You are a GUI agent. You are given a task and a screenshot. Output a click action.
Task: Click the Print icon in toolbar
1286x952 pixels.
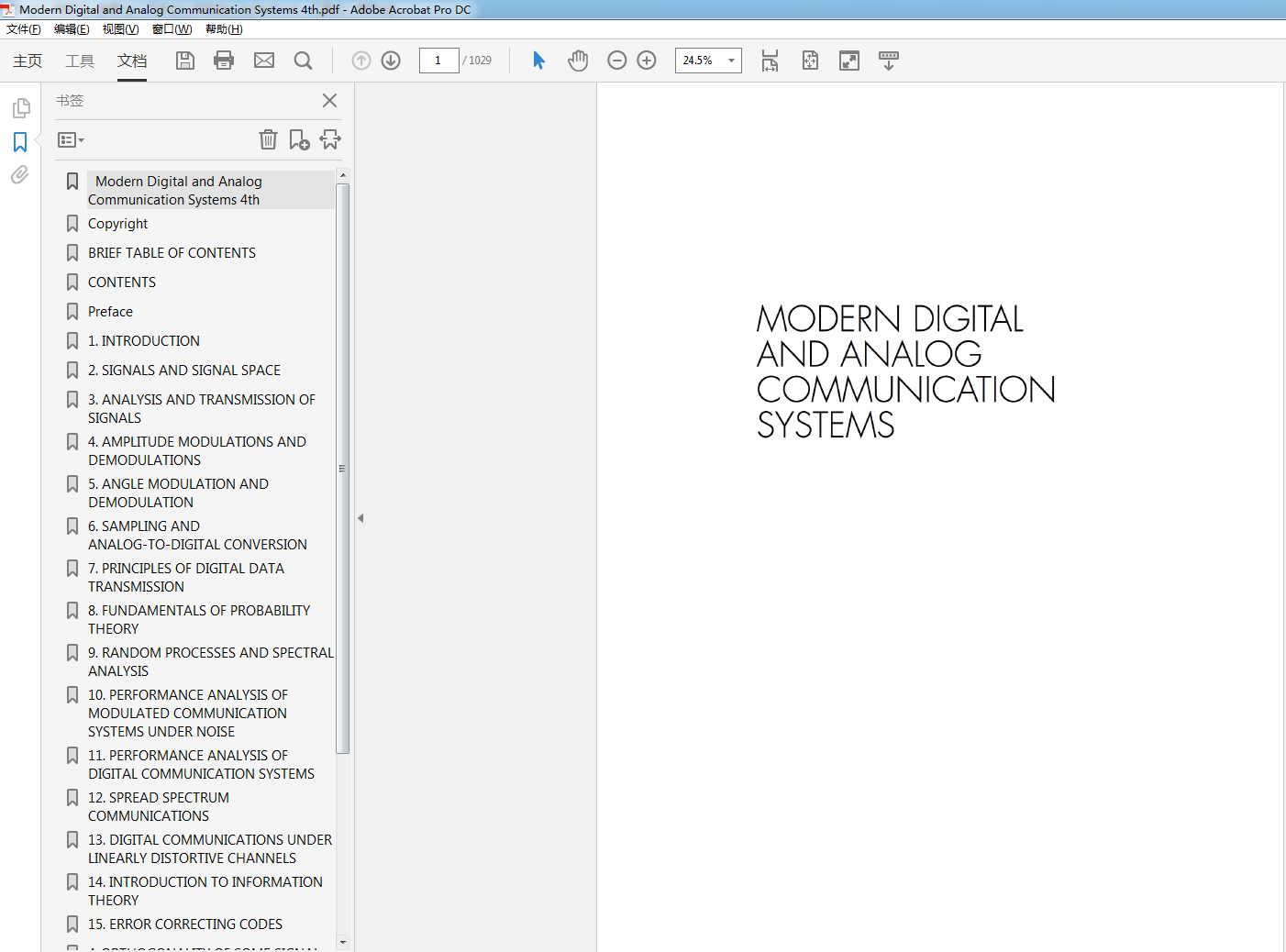(224, 61)
